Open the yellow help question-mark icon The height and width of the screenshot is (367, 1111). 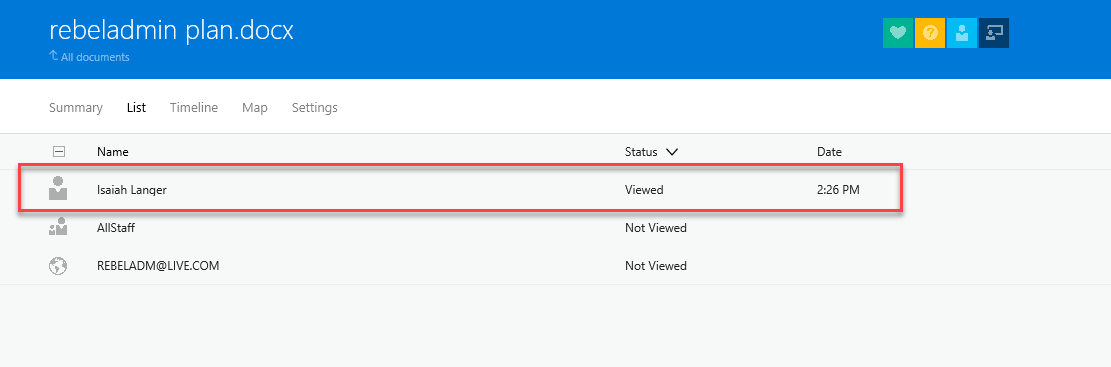click(x=930, y=33)
